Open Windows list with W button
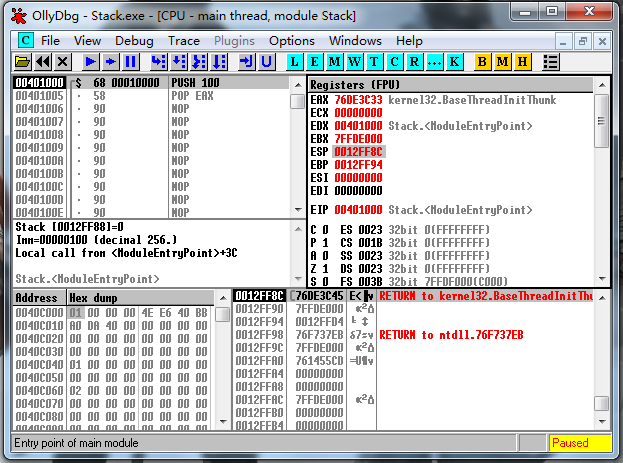623x463 pixels. click(x=354, y=62)
